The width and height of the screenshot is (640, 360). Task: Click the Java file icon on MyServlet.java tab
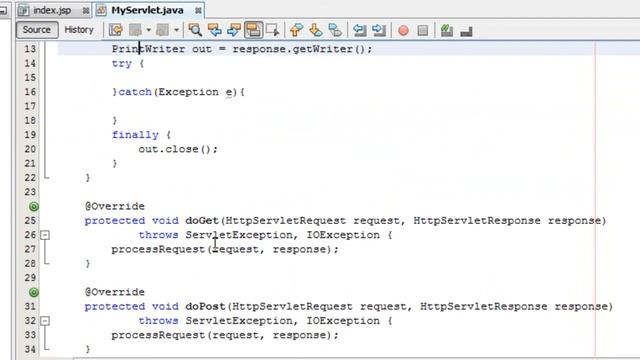coord(101,10)
